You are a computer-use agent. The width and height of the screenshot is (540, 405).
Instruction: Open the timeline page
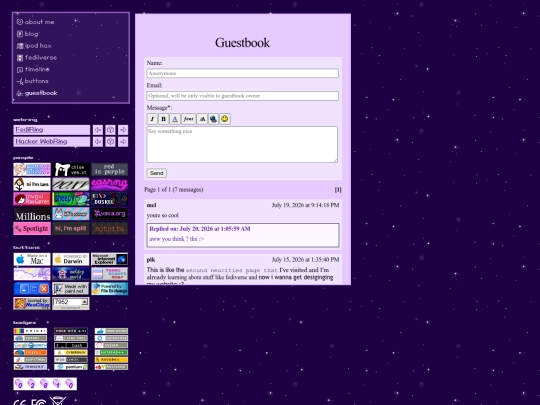[x=33, y=69]
